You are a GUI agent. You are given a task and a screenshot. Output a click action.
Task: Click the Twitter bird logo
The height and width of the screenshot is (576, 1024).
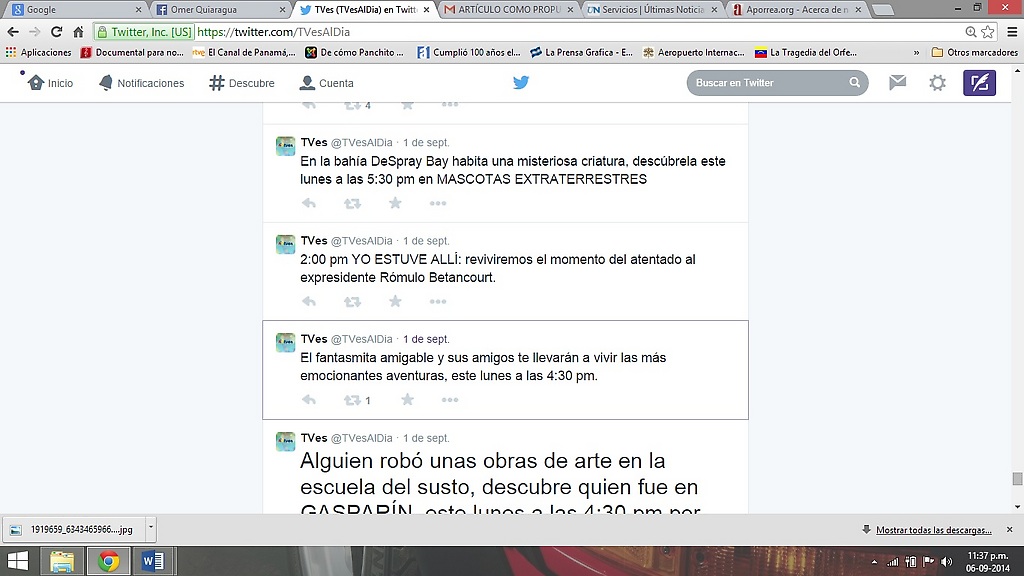[x=521, y=83]
